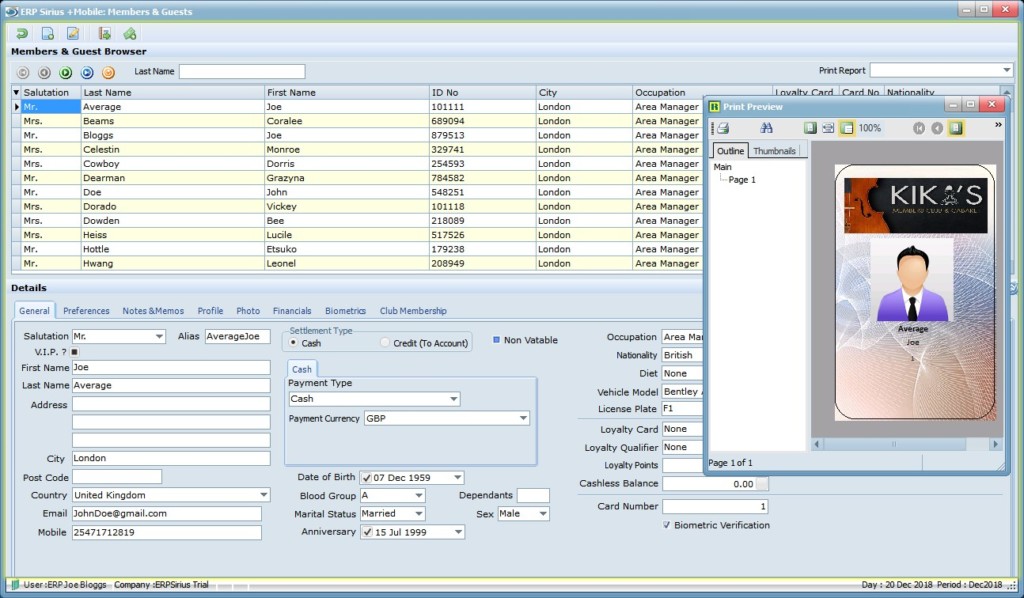Click the Mobile number input field

point(167,532)
